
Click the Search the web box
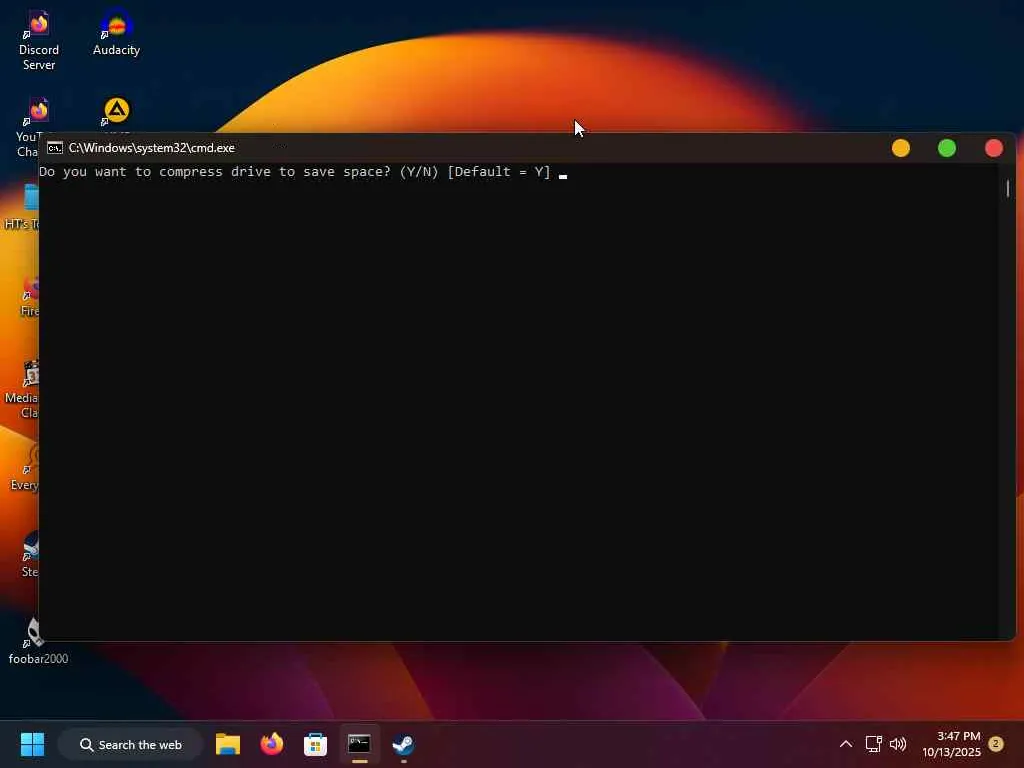(x=131, y=744)
